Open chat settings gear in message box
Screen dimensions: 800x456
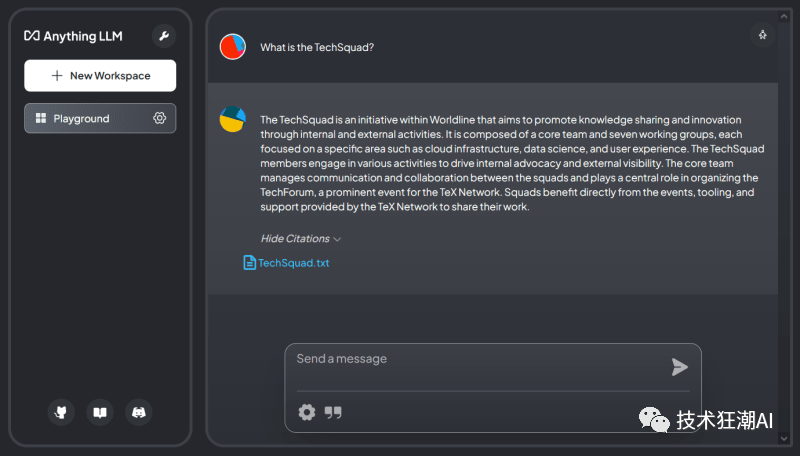(x=307, y=412)
